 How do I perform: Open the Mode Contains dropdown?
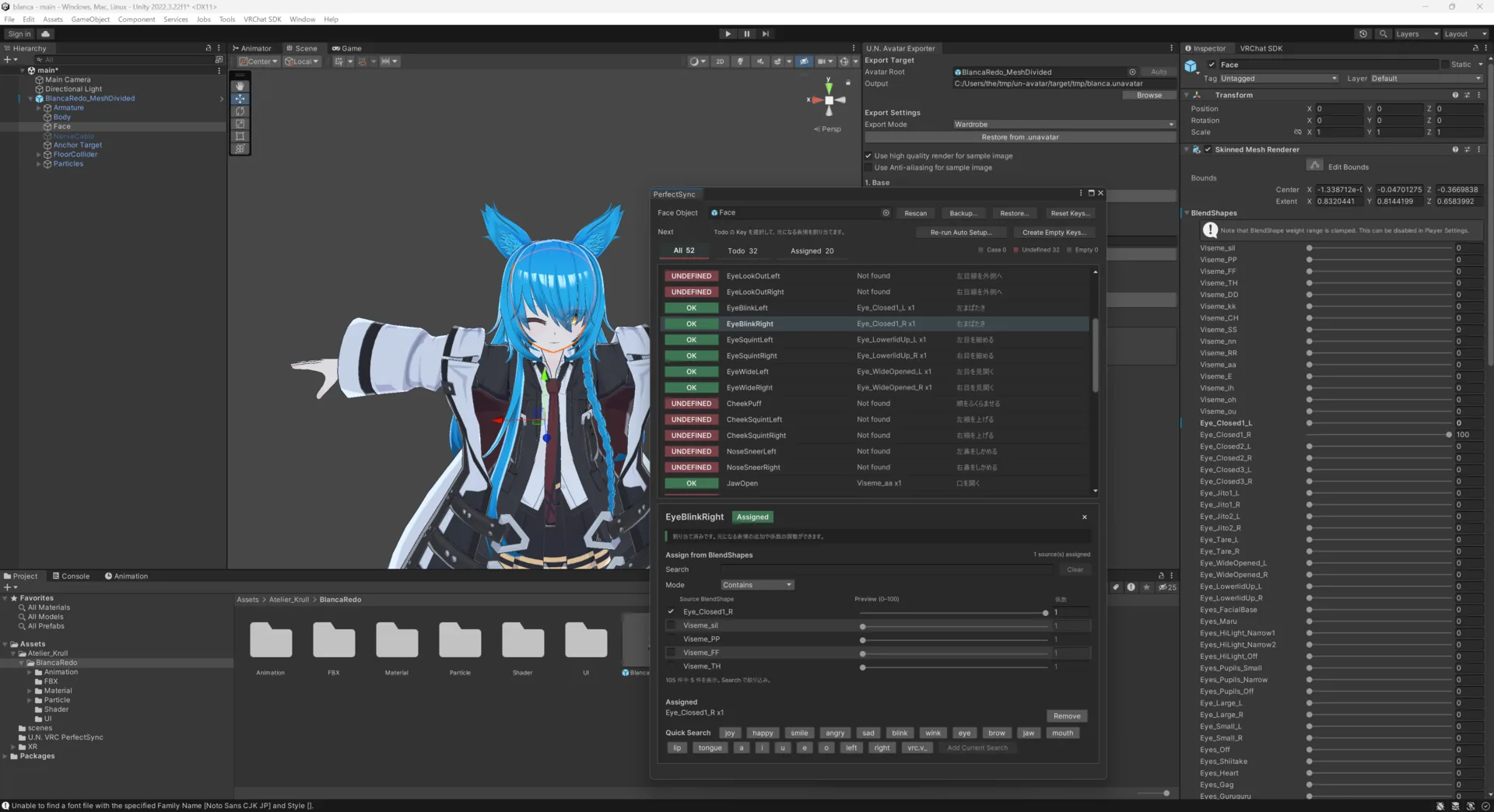[x=757, y=585]
